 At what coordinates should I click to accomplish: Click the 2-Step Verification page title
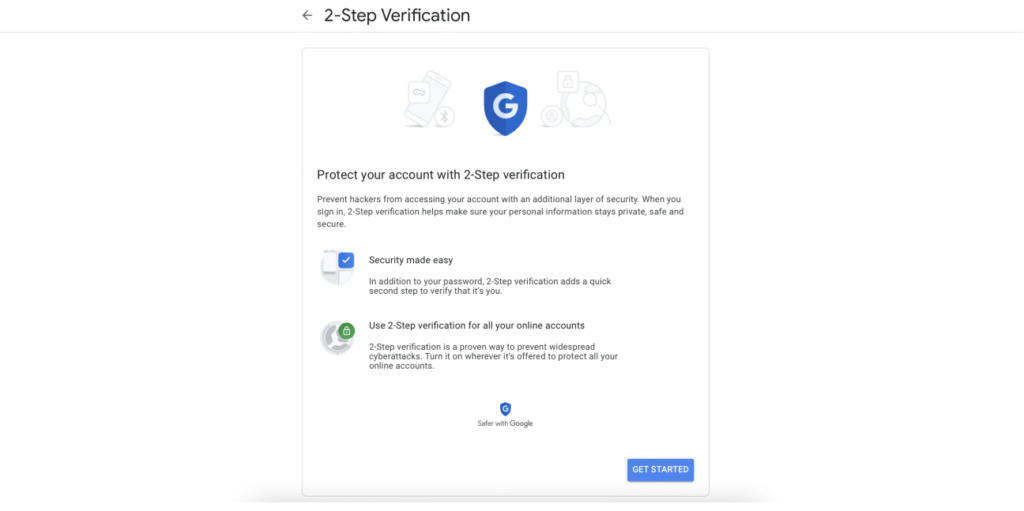click(397, 16)
